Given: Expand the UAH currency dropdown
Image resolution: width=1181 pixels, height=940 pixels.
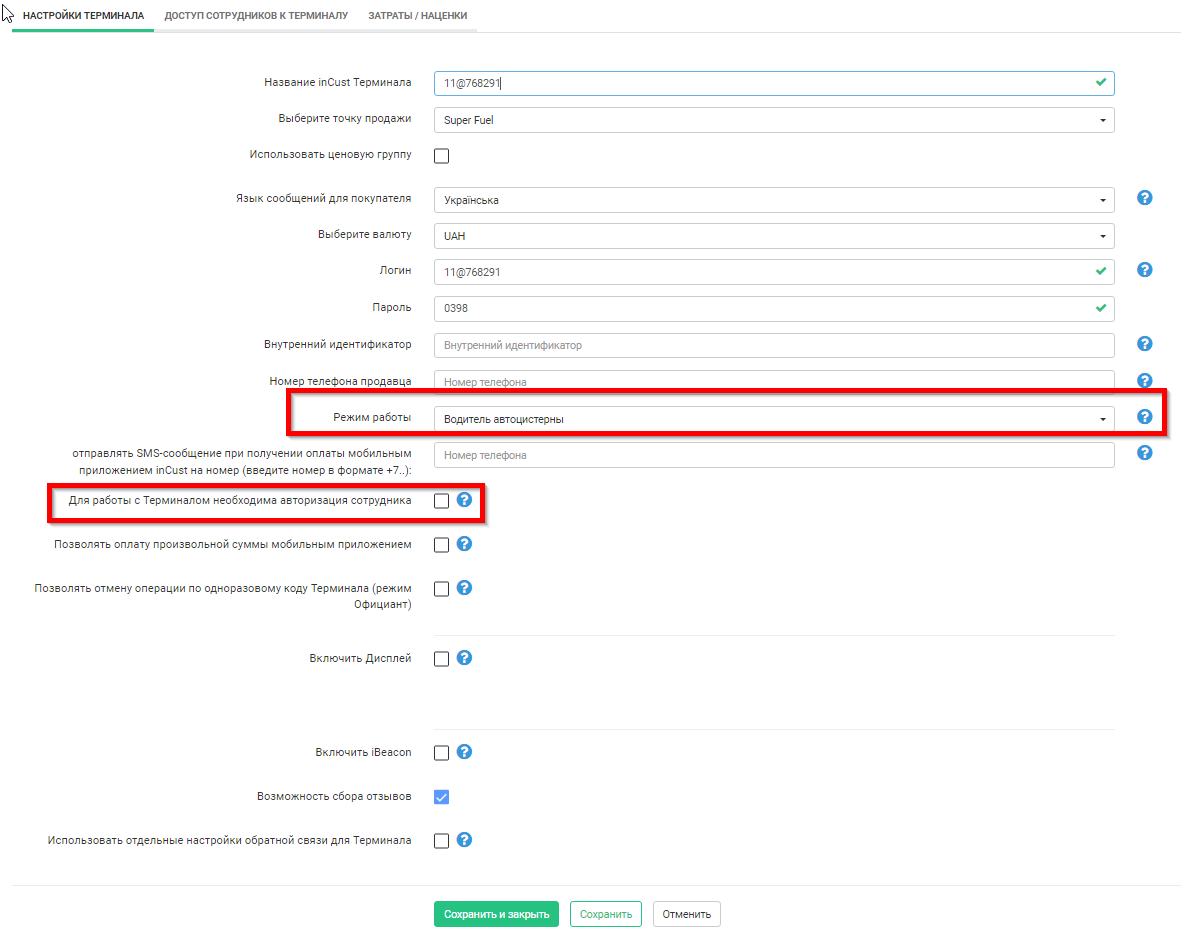Looking at the screenshot, I should pyautogui.click(x=773, y=236).
